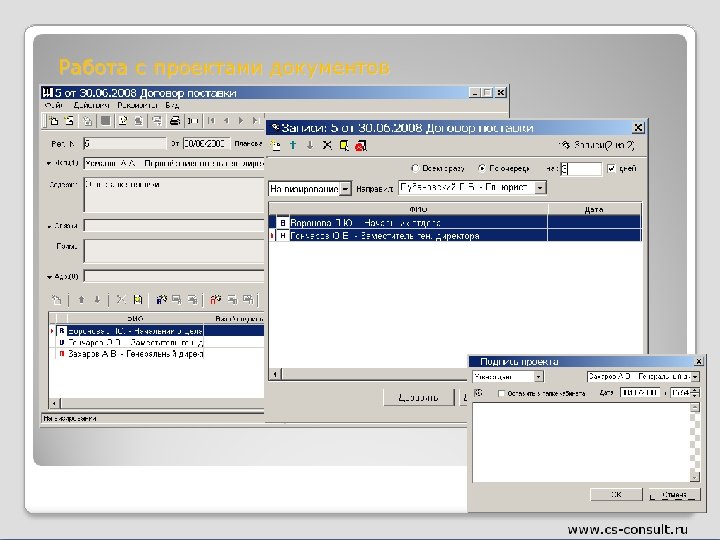
Task: Click scroll-down arrow of Подпись проекта text area
Action: coord(695,477)
